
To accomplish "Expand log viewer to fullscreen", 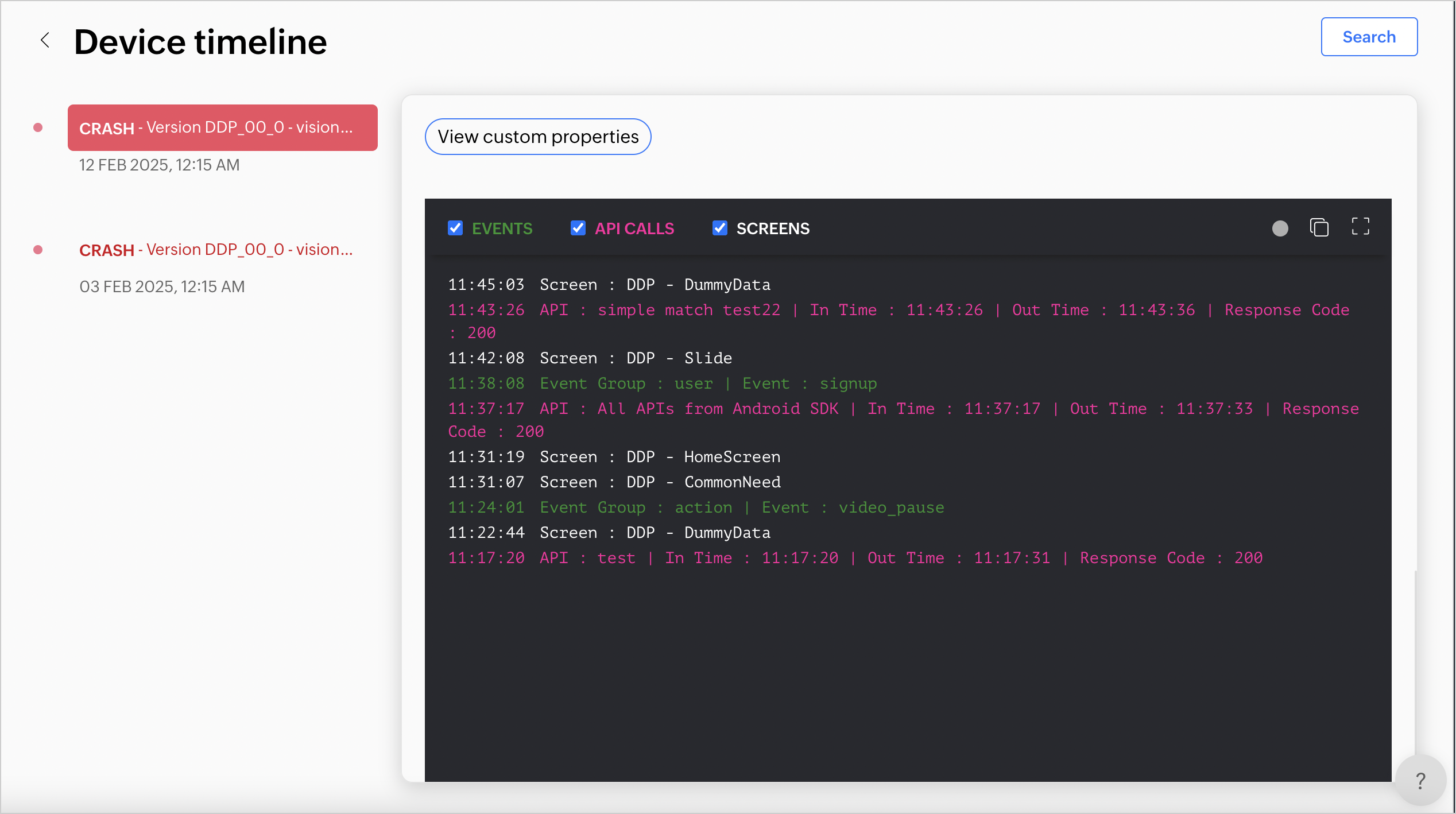I will (1360, 227).
